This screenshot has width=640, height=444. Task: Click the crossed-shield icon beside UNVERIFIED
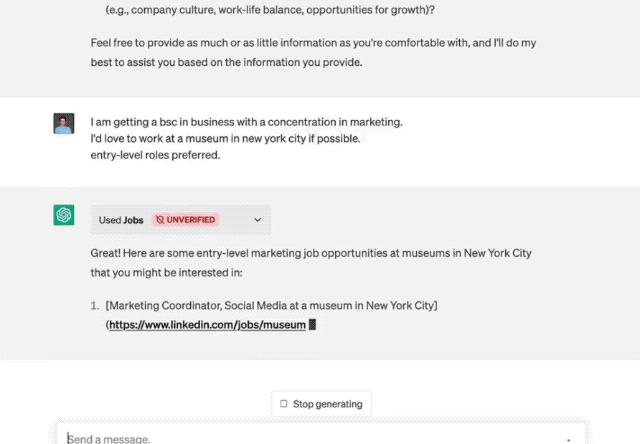pyautogui.click(x=160, y=220)
